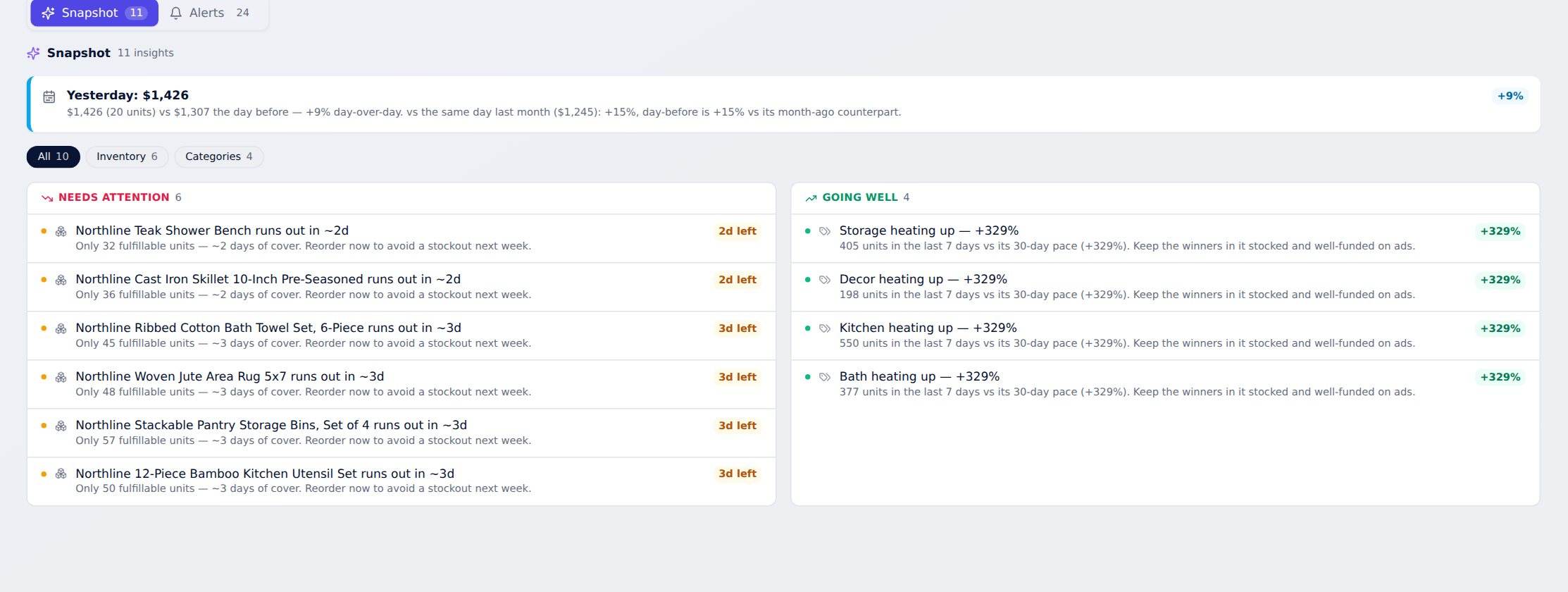
Task: Open the Woven Jute Area Rug 5x7 insight
Action: [x=402, y=384]
